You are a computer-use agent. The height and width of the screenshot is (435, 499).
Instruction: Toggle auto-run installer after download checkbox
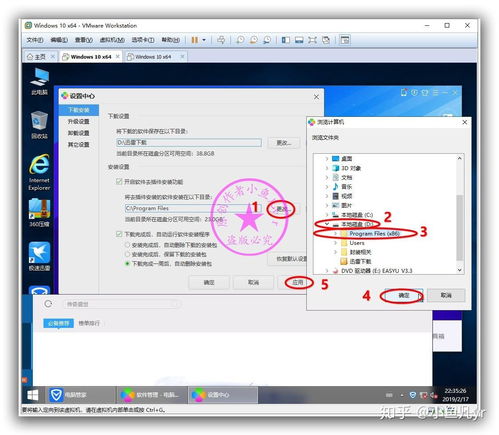(119, 234)
